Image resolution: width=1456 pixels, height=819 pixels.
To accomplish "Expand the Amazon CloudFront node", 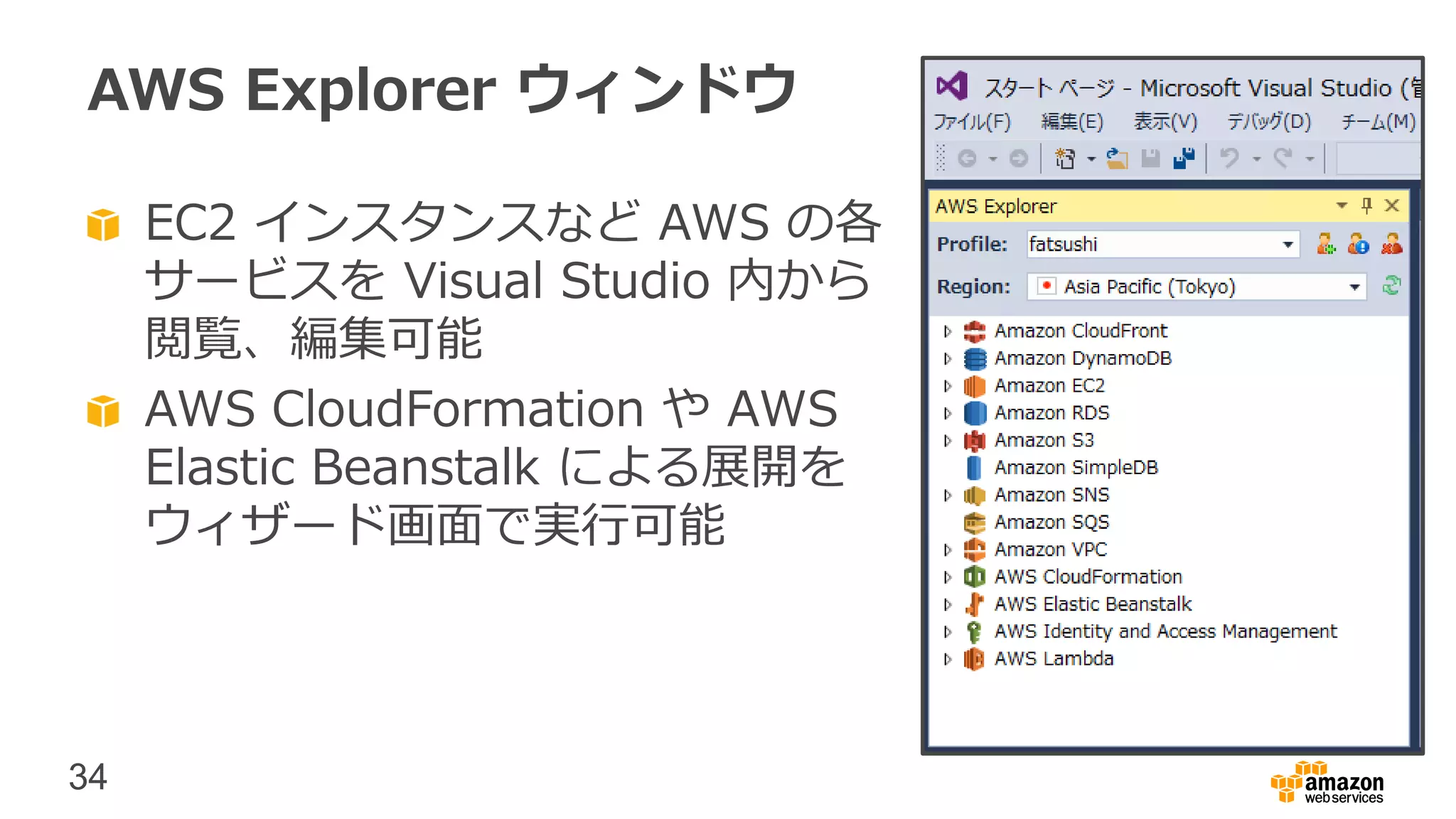I will 948,331.
